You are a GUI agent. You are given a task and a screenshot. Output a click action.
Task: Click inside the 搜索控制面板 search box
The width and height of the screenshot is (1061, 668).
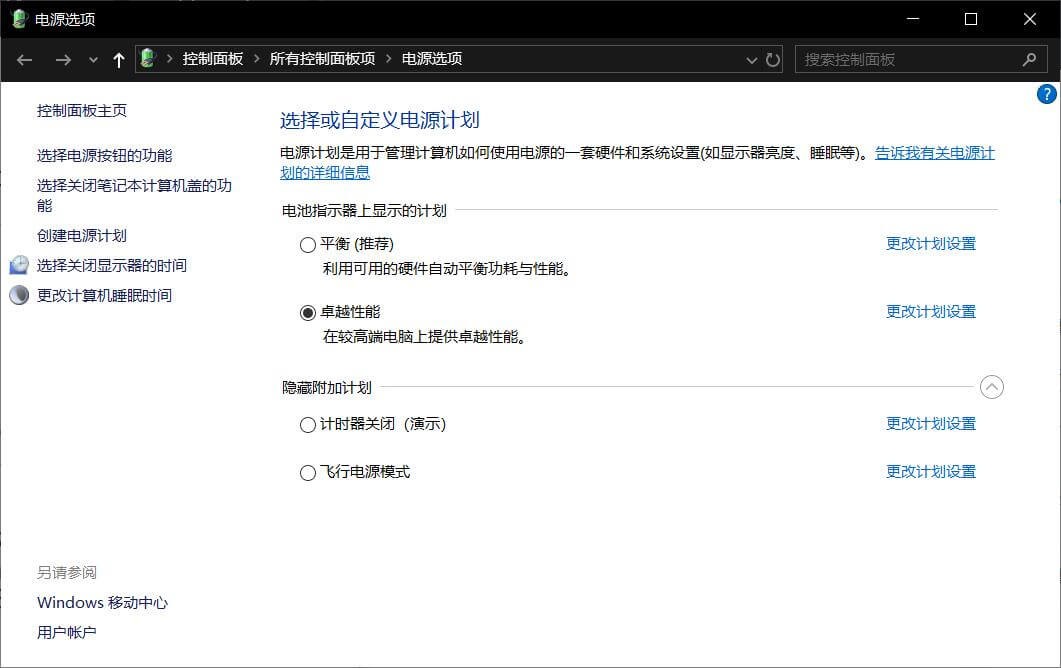900,59
